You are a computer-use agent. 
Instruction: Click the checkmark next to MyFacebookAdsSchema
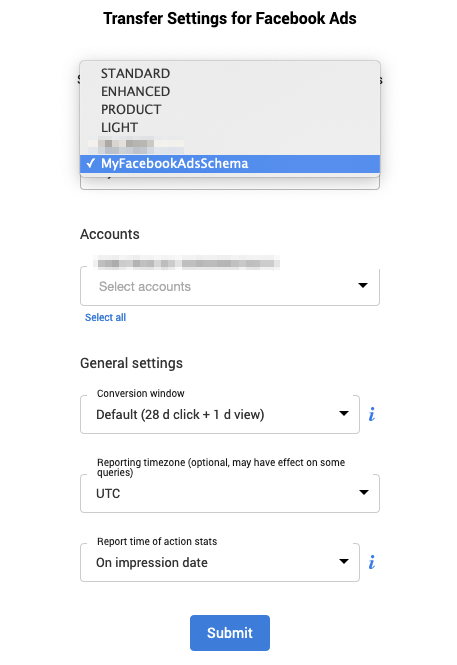(90, 163)
